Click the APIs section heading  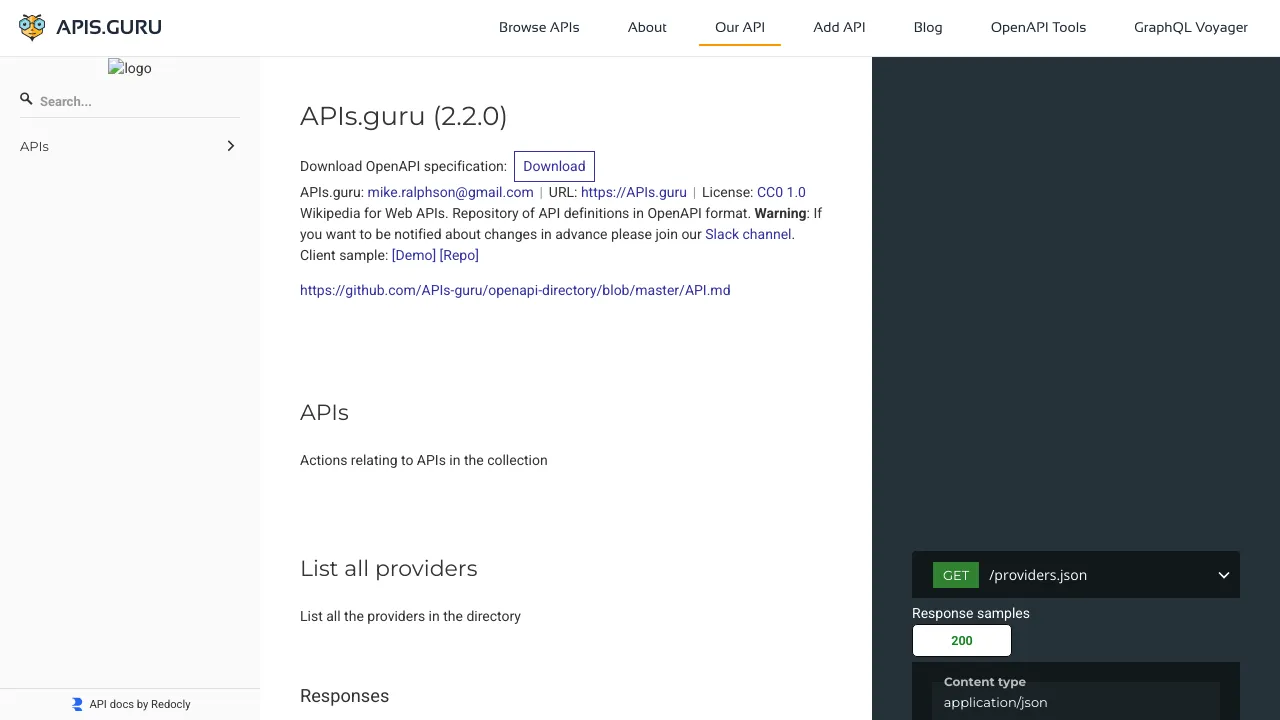324,413
